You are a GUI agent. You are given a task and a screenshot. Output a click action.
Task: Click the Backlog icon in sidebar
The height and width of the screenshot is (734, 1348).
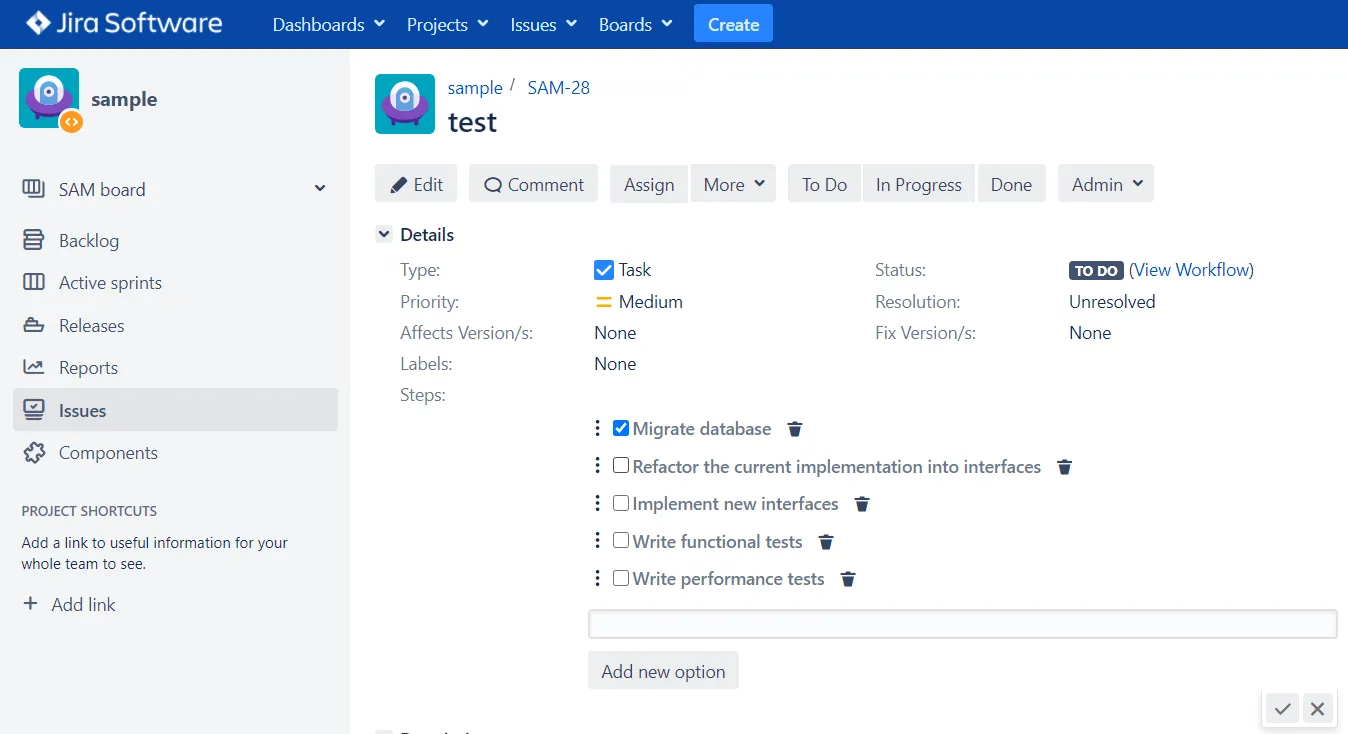[34, 240]
